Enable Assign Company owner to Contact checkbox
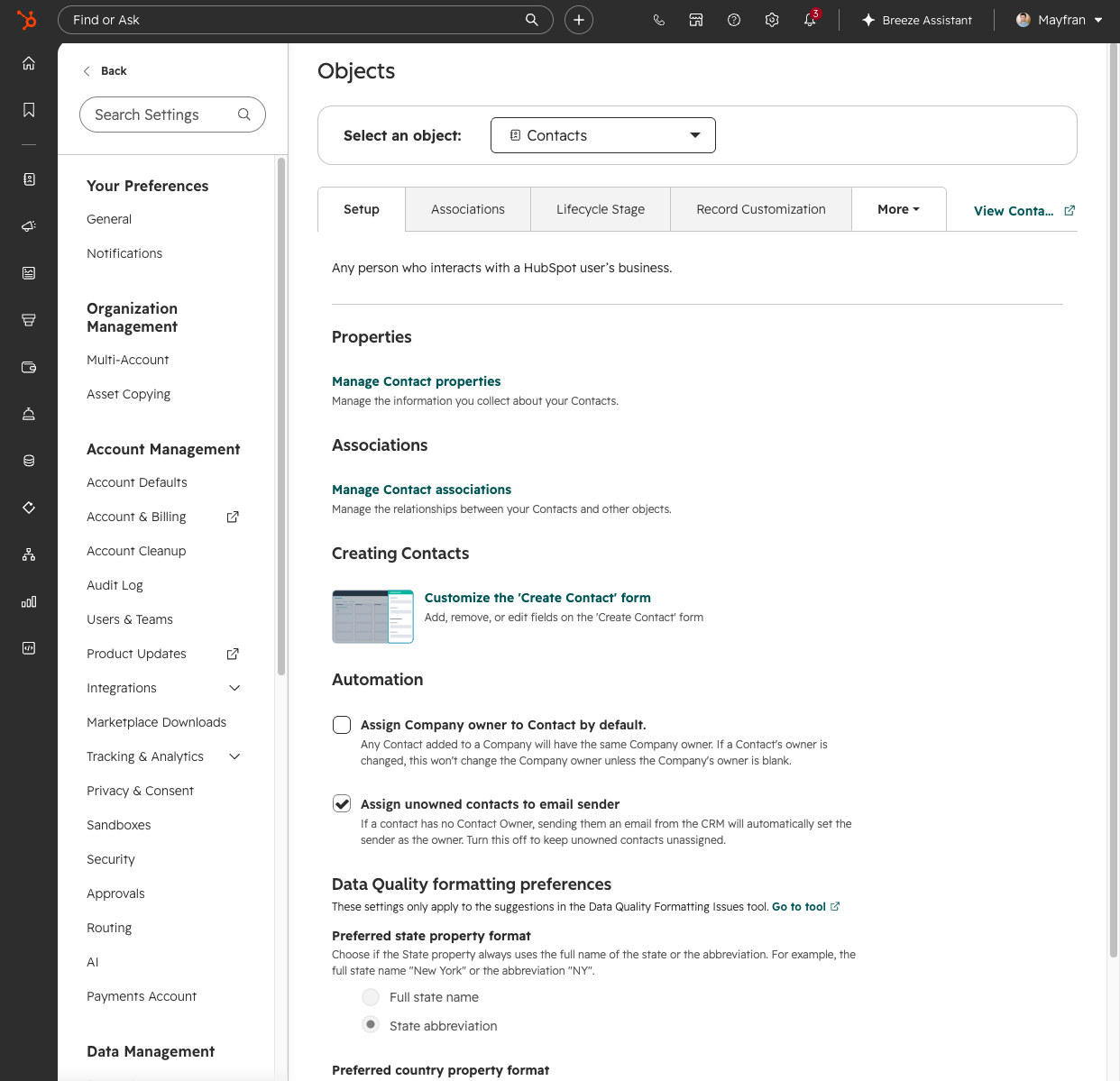The width and height of the screenshot is (1120, 1081). tap(342, 725)
